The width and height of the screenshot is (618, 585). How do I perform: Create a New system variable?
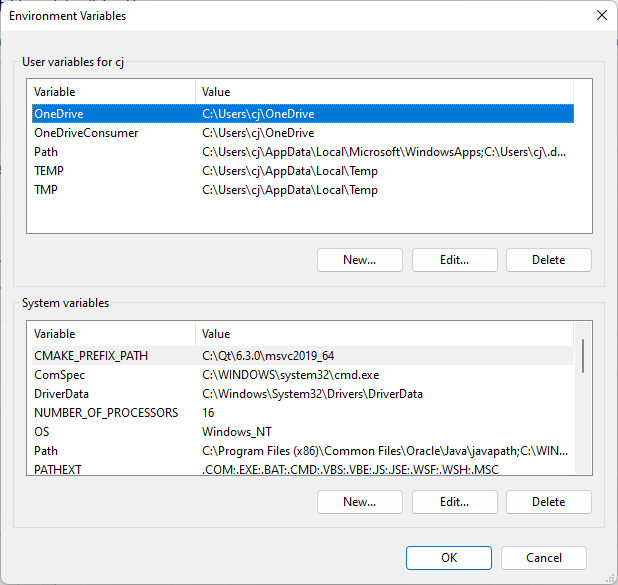click(359, 502)
